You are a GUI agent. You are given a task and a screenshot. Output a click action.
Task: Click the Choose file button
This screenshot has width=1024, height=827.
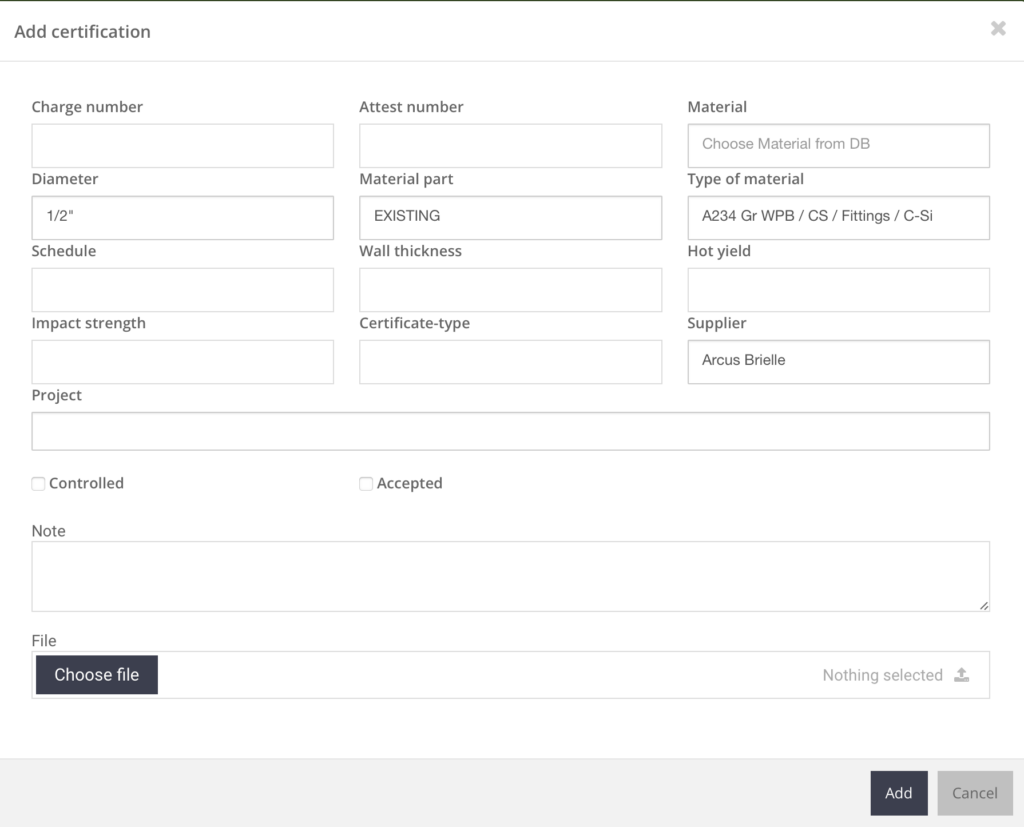click(x=97, y=675)
